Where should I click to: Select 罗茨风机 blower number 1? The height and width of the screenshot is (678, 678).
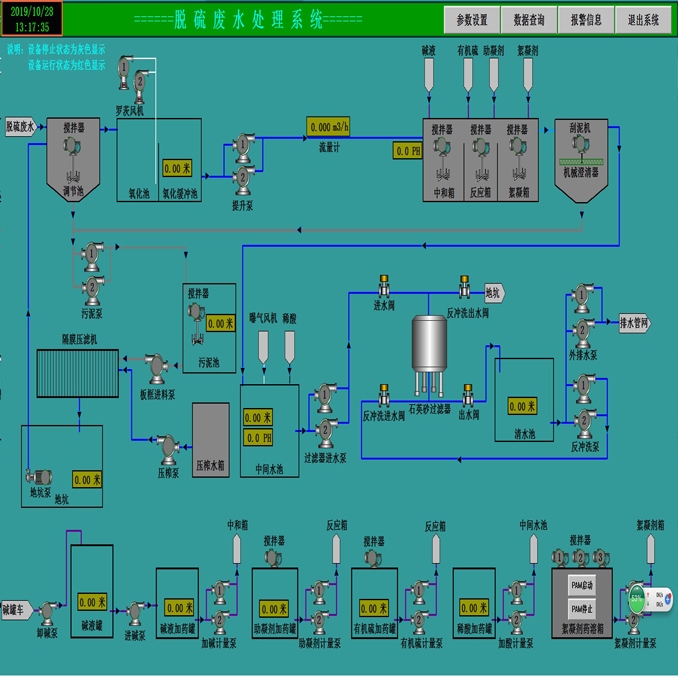click(x=125, y=71)
